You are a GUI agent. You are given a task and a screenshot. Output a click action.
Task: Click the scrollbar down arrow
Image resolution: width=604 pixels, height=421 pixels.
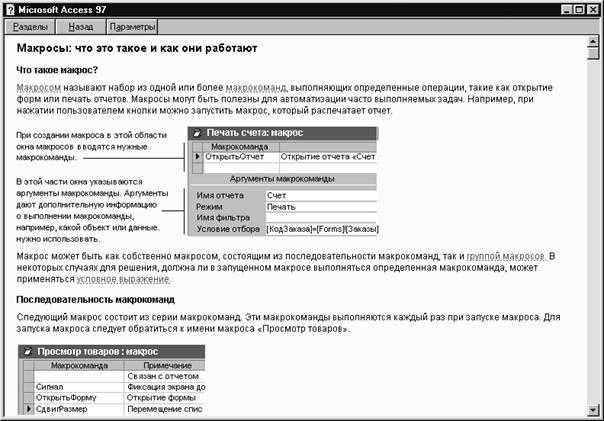(x=593, y=410)
